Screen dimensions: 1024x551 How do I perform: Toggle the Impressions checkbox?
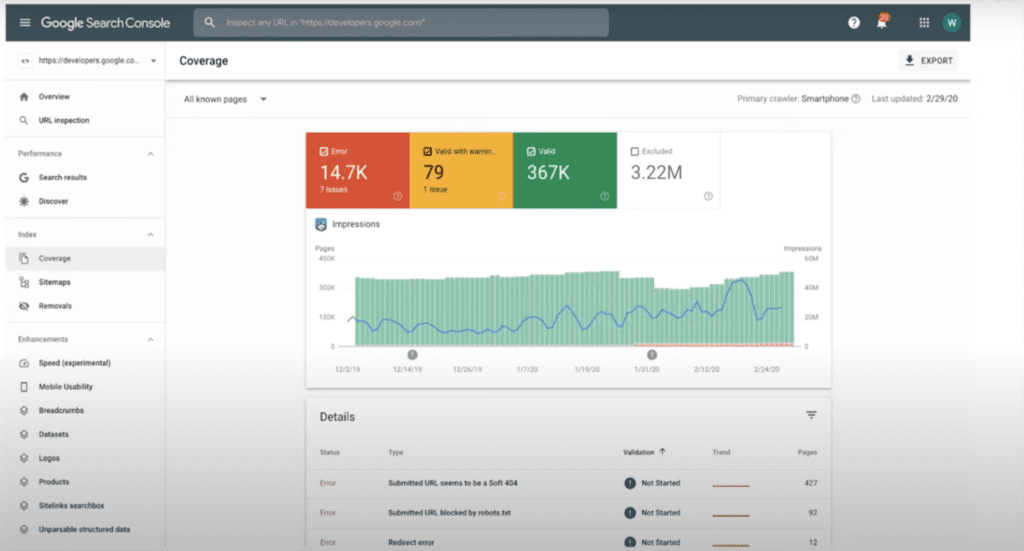click(321, 225)
